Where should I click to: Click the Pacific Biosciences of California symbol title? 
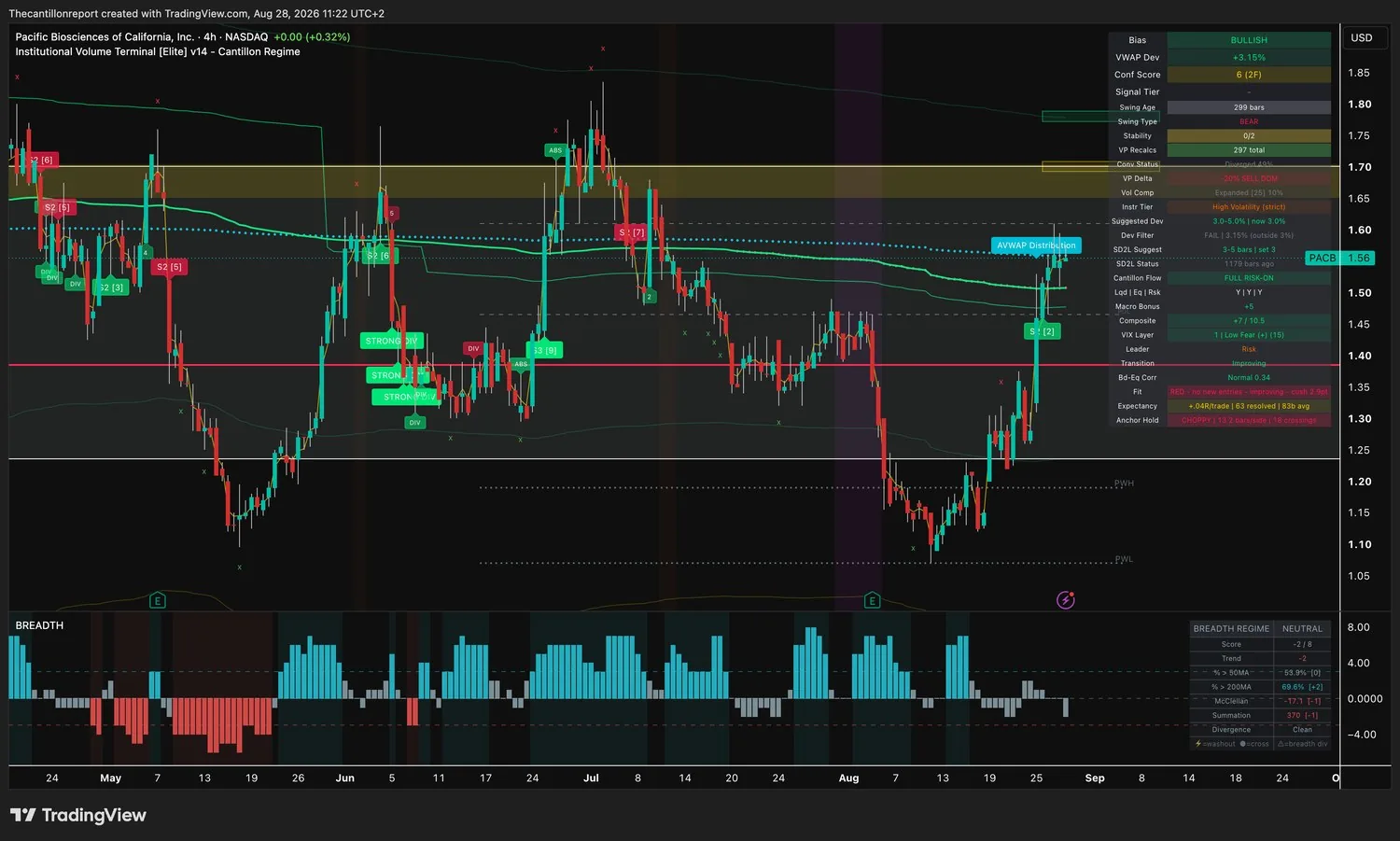(x=105, y=37)
